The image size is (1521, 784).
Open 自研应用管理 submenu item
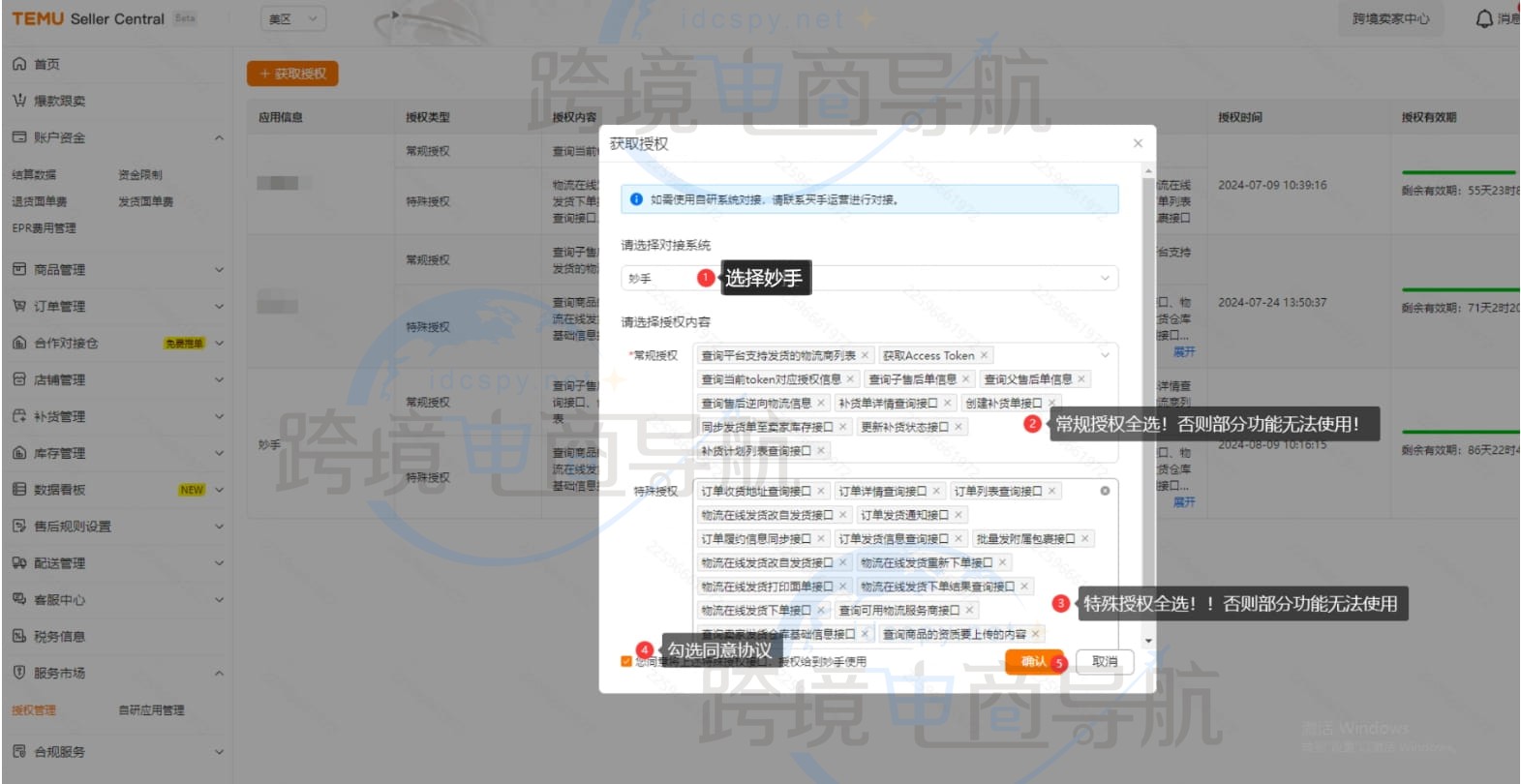tap(151, 709)
